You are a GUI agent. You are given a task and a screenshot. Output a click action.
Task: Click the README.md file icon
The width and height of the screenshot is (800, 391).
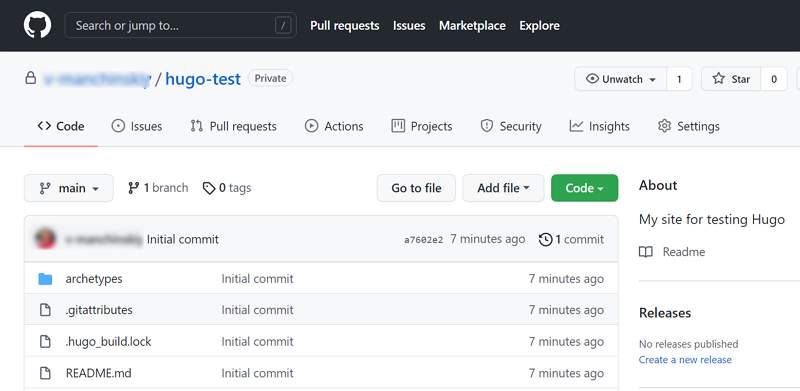(45, 373)
